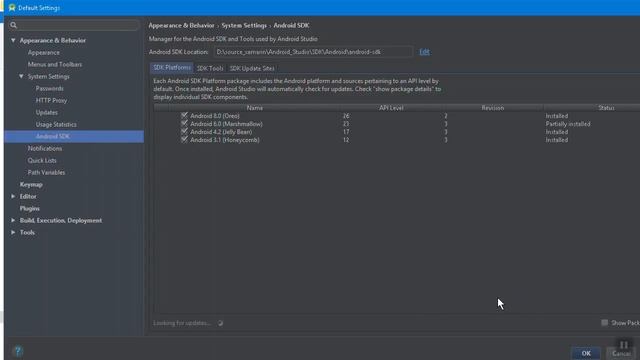Open HTTP Proxy settings
640x360 pixels.
click(x=51, y=100)
